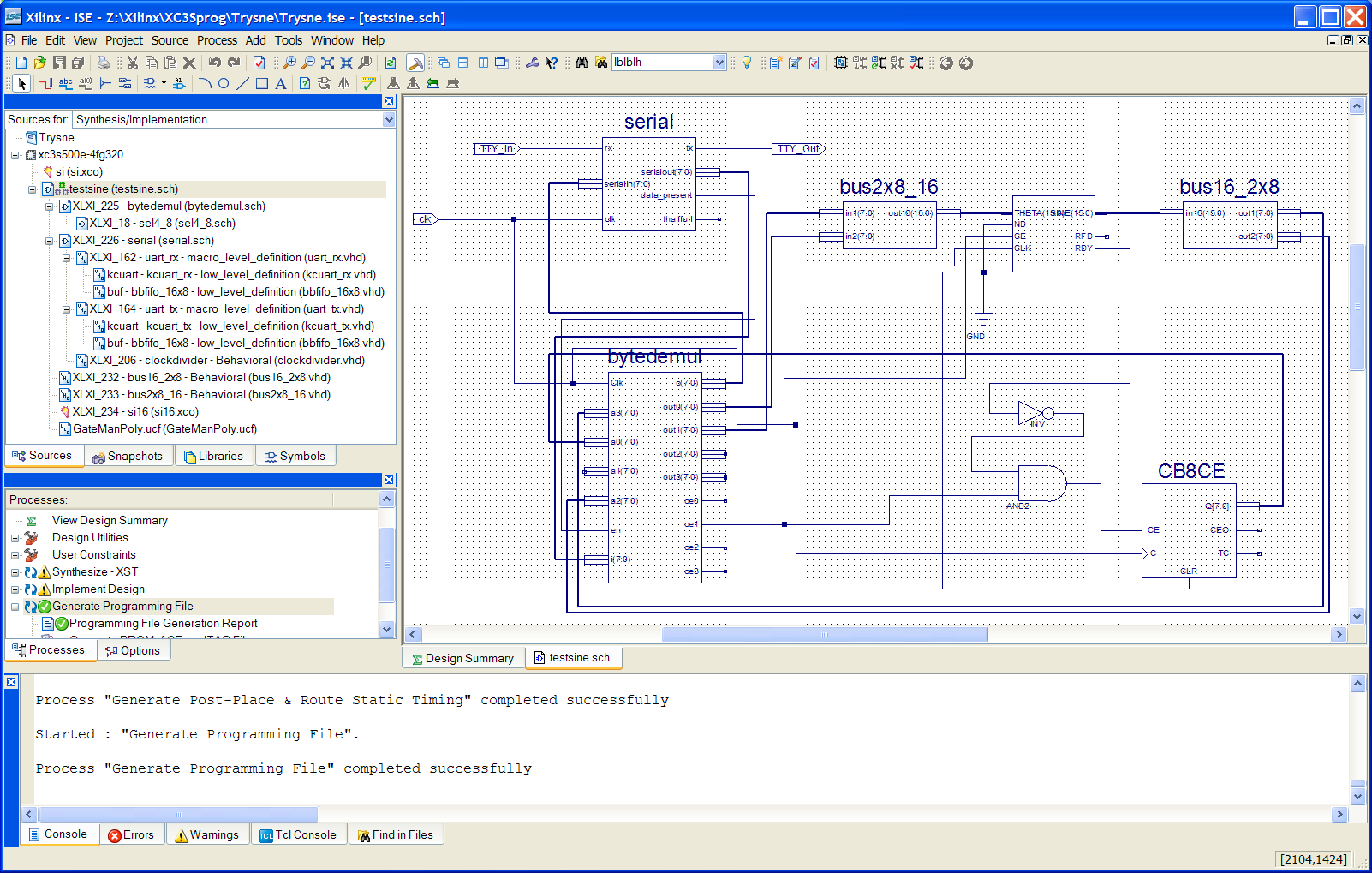
Task: Open the Process menu
Action: click(x=217, y=40)
